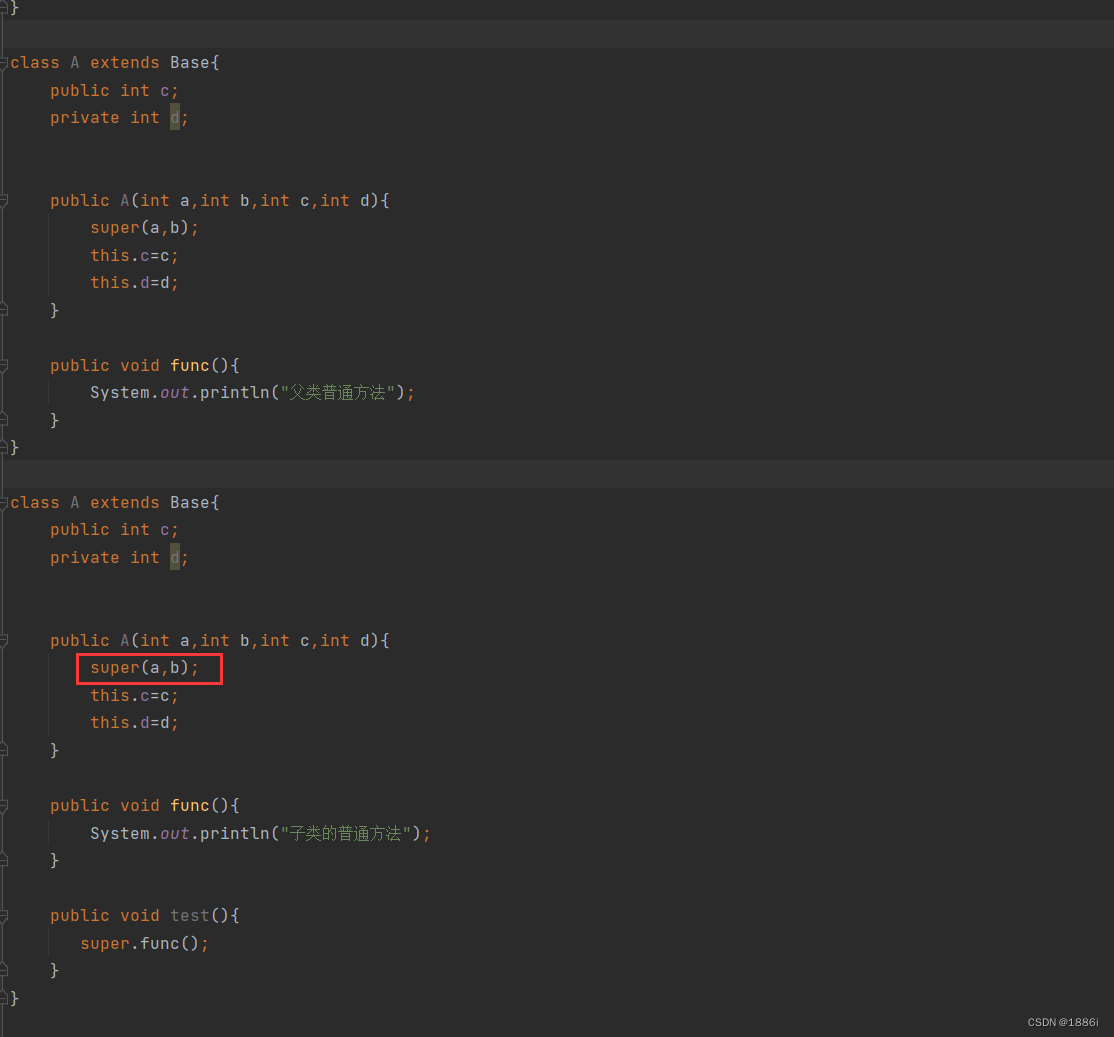Collapse the func() fold marker above 子类的普通方法 println

[4, 805]
